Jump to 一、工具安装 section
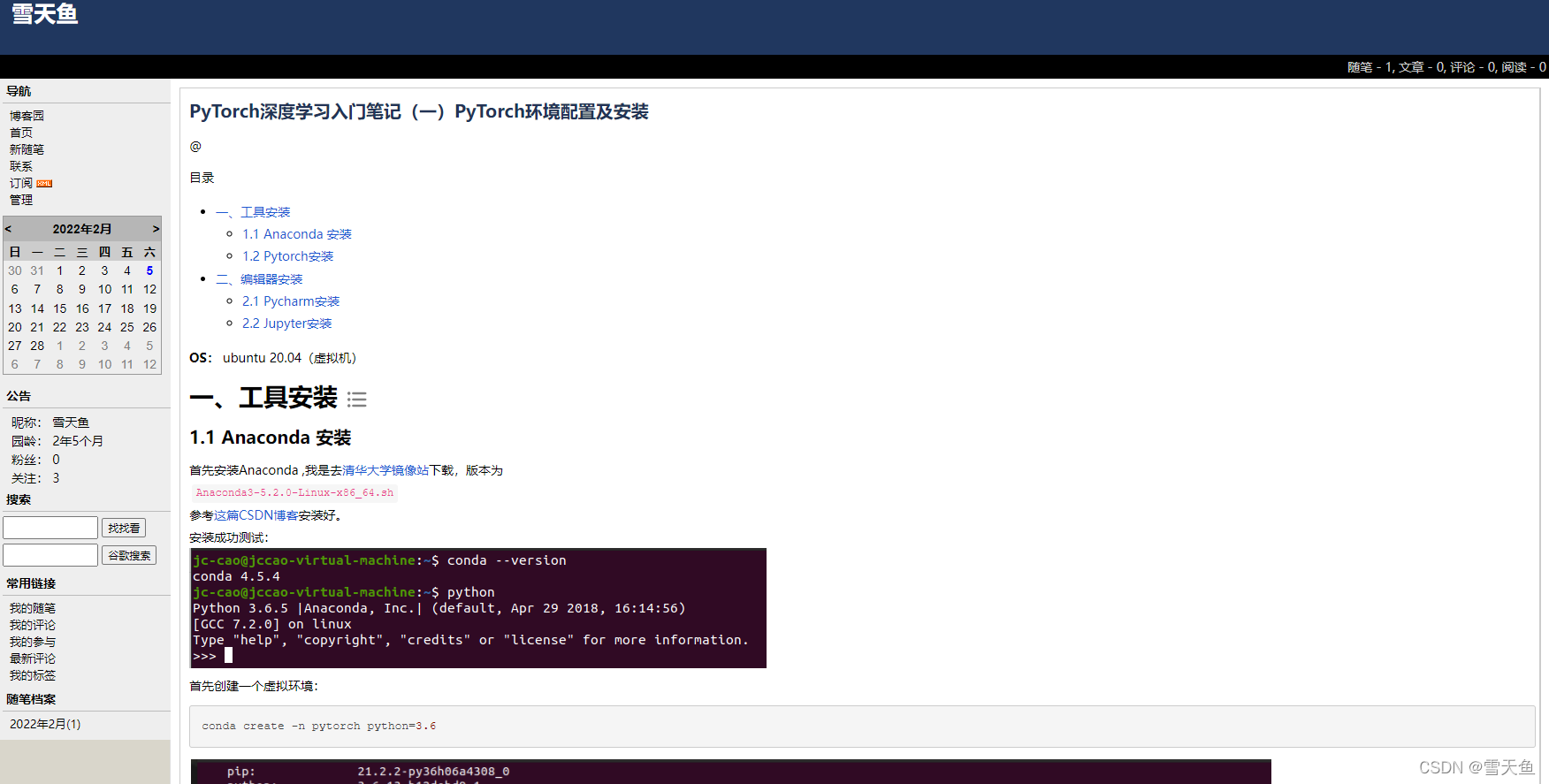 coord(253,212)
